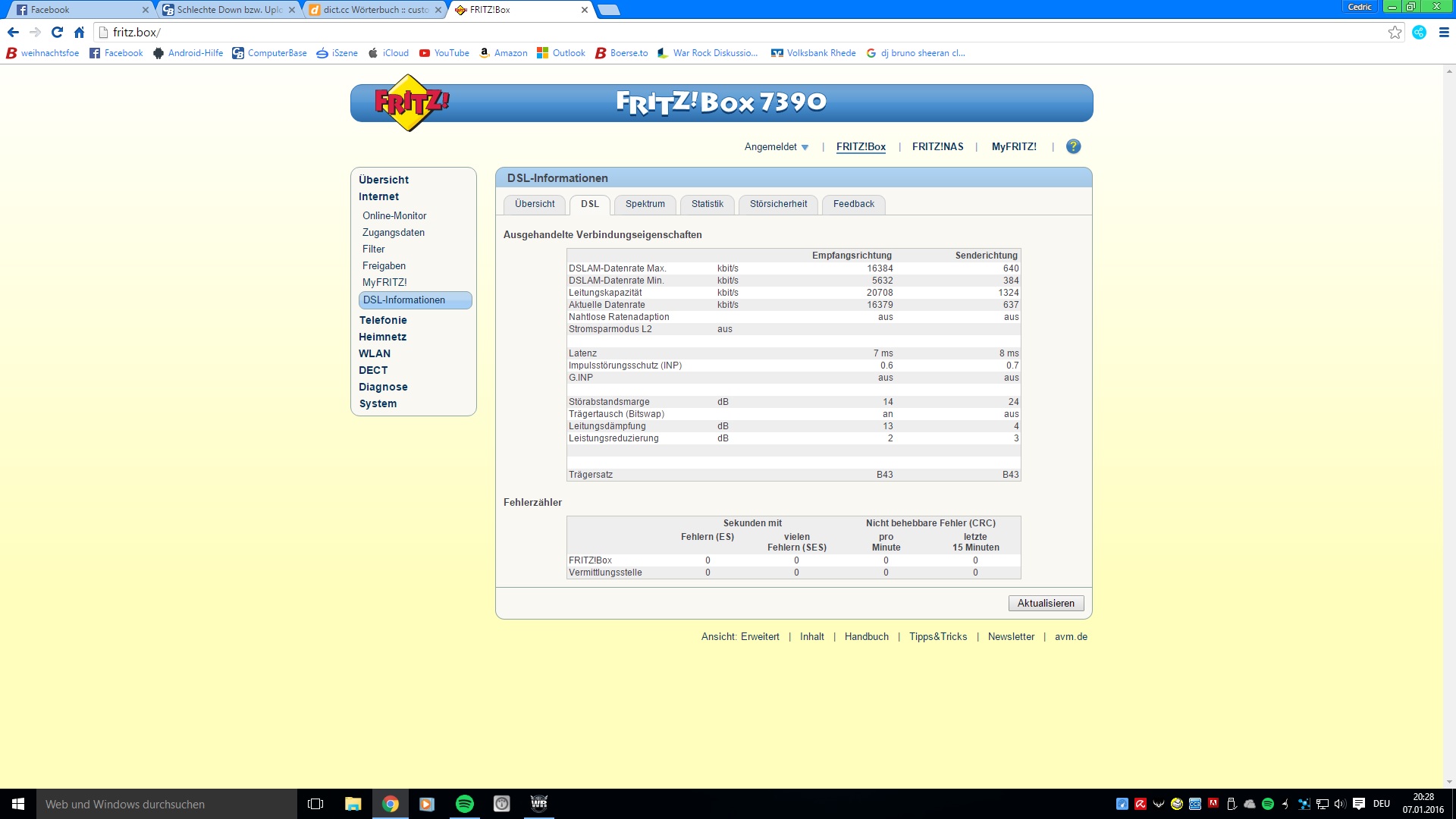
Task: Click the home icon in browser toolbar
Action: click(x=79, y=32)
